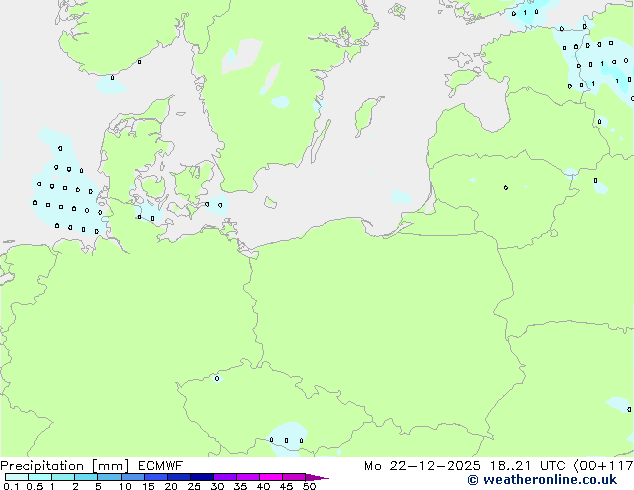
Task: Click the 40 mm magenta legend swatch
Action: tap(271, 477)
